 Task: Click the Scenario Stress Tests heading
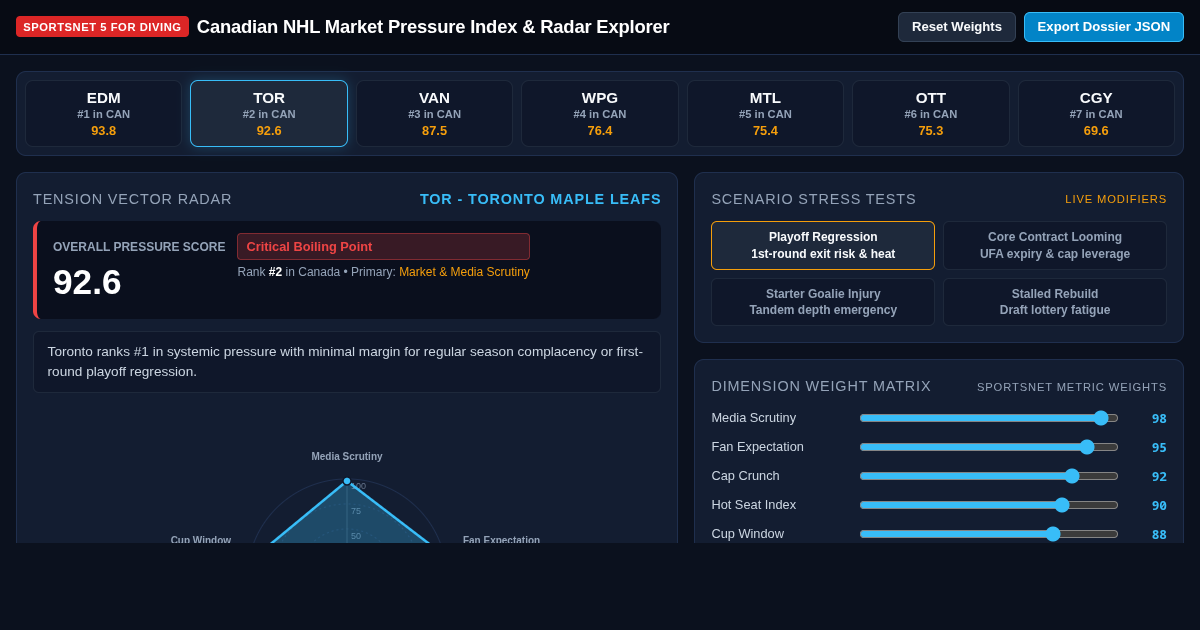click(x=814, y=199)
